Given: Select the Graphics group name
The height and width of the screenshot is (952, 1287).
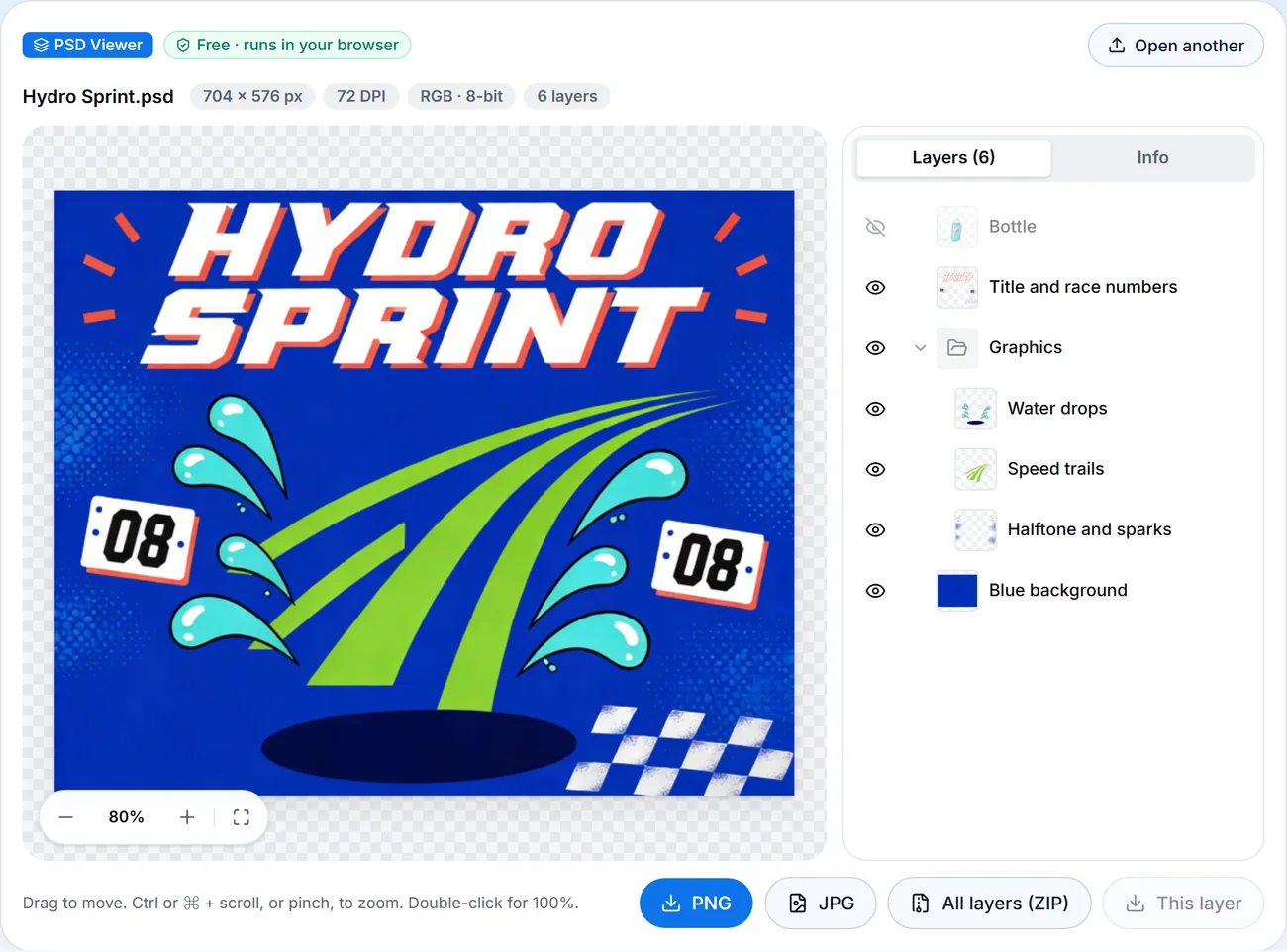Looking at the screenshot, I should (1026, 348).
